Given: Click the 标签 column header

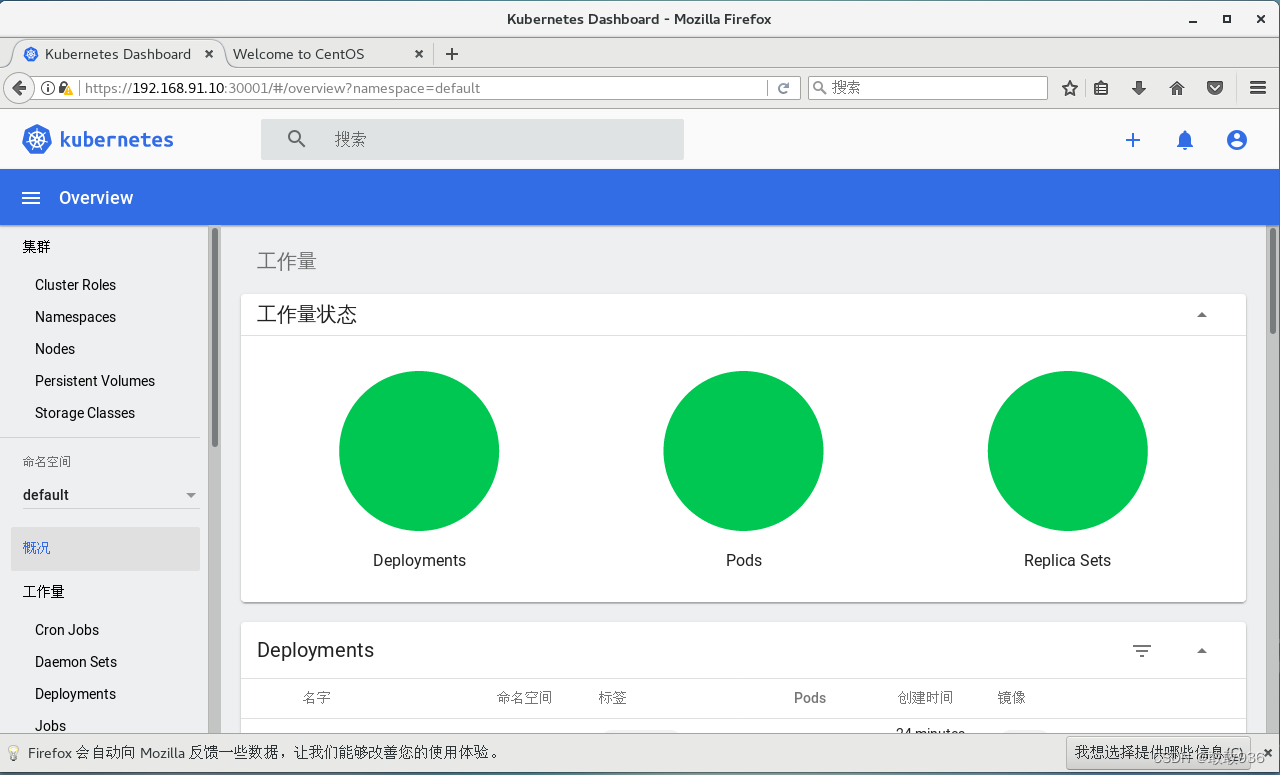Looking at the screenshot, I should pyautogui.click(x=613, y=698).
